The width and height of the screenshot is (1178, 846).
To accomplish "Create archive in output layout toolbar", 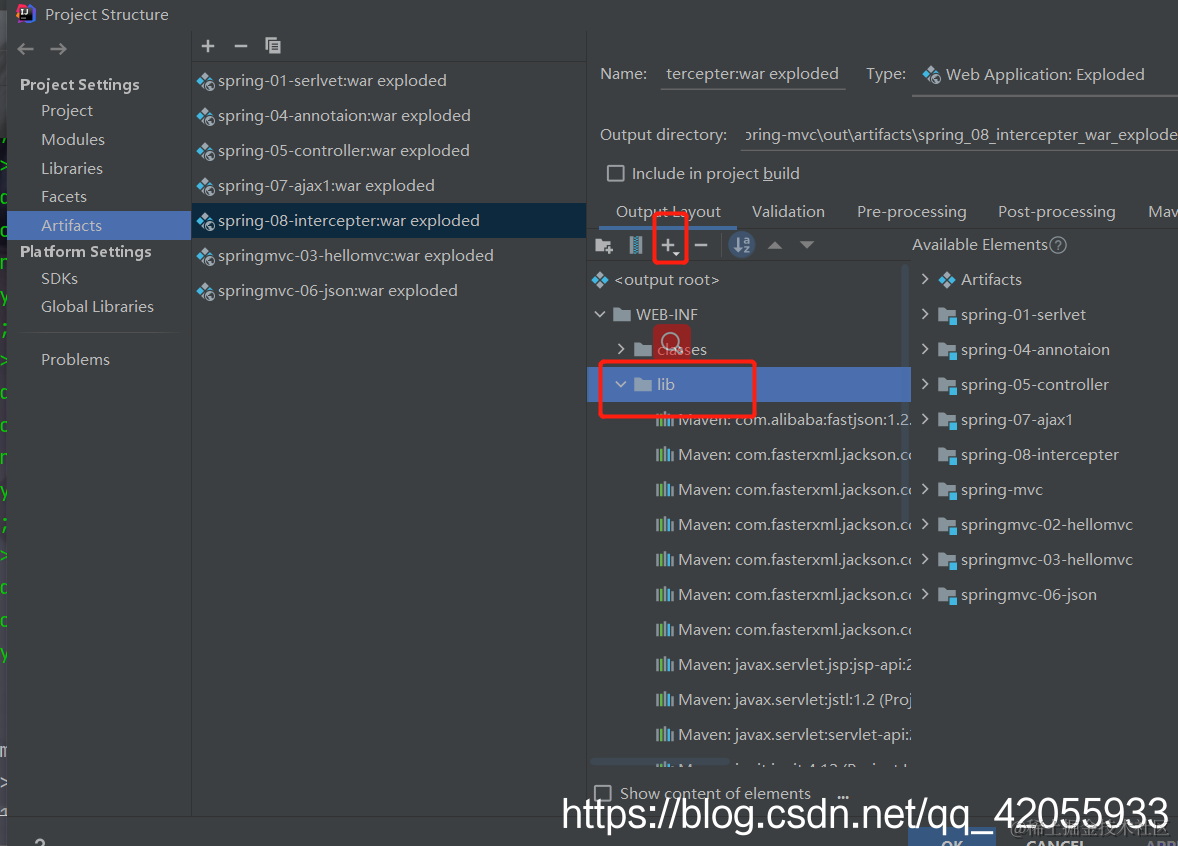I will click(636, 245).
